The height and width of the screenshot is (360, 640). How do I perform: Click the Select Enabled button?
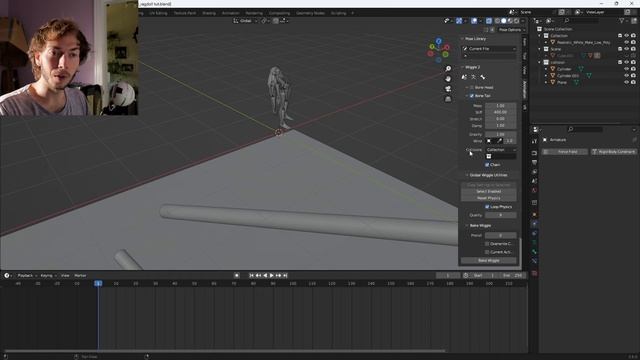[489, 191]
